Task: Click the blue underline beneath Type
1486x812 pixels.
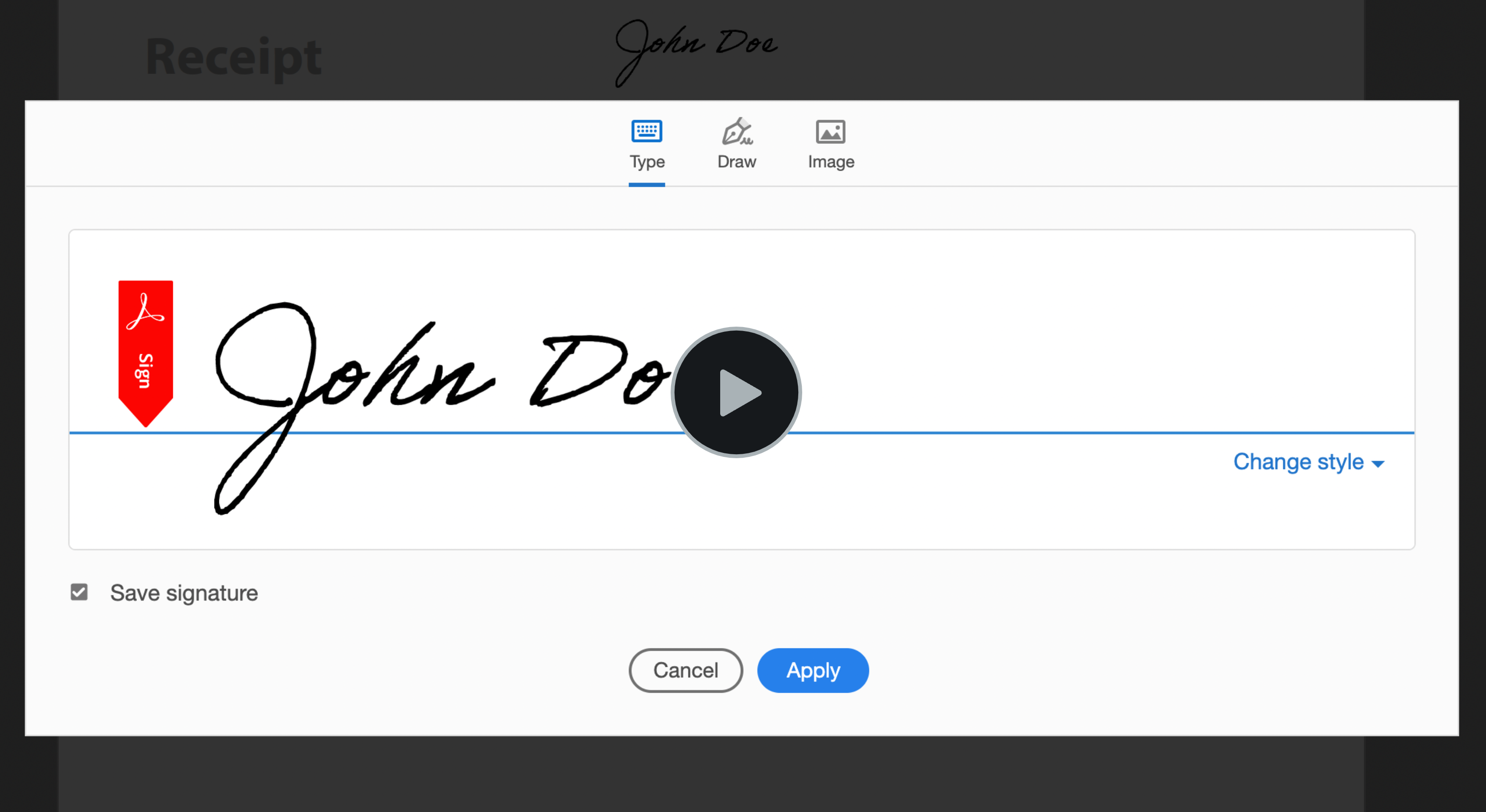Action: (647, 185)
